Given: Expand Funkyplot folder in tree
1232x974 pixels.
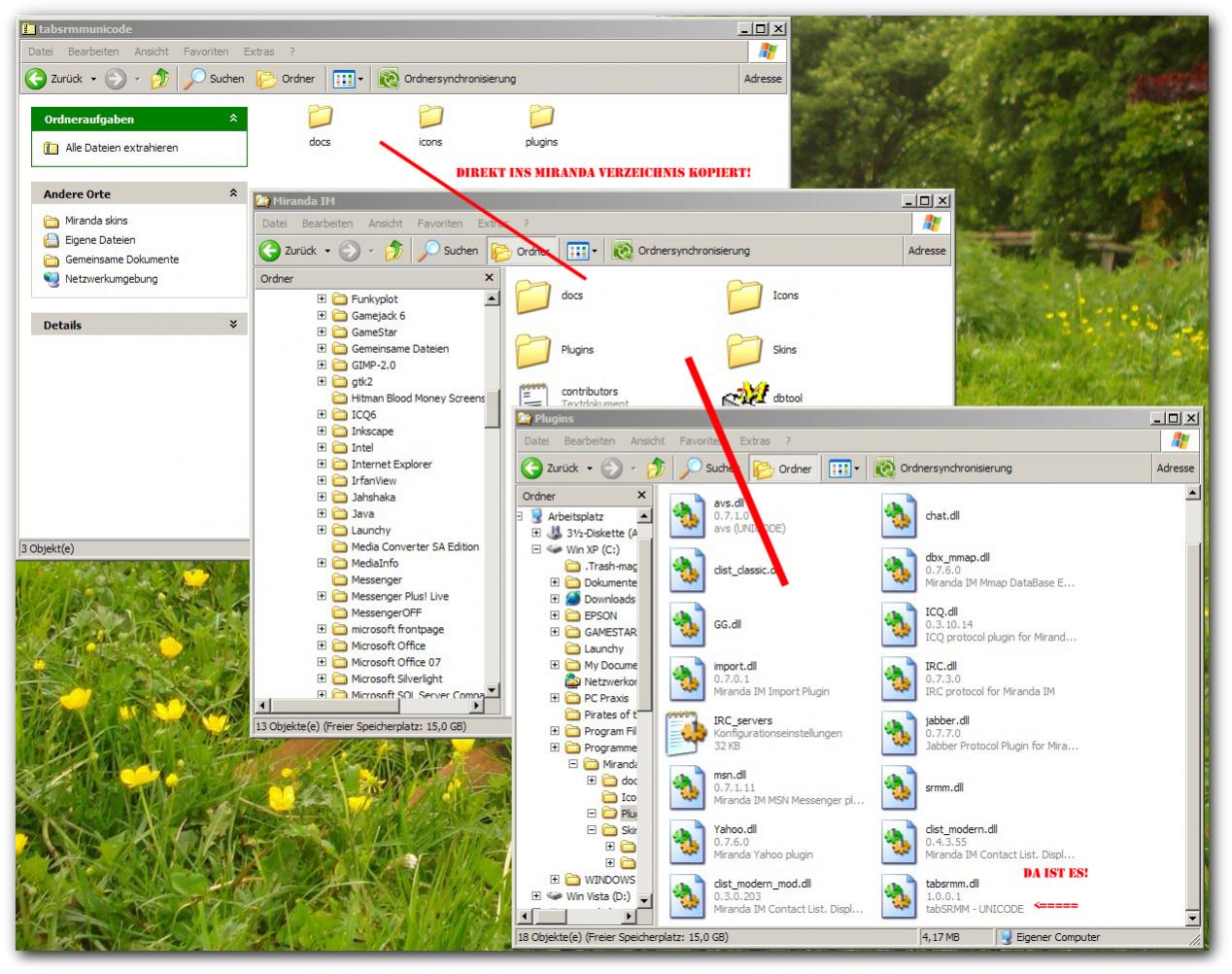Looking at the screenshot, I should [x=322, y=299].
